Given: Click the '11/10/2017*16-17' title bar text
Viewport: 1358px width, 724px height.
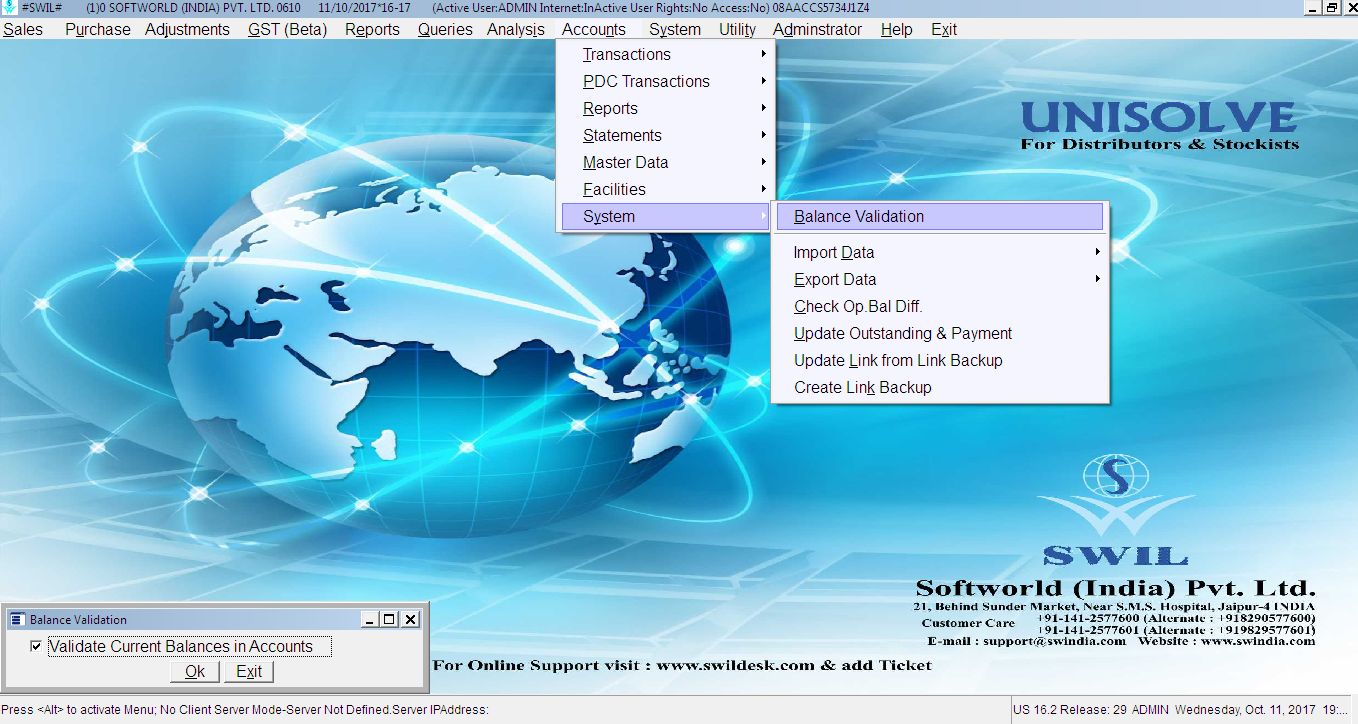Looking at the screenshot, I should 364,7.
